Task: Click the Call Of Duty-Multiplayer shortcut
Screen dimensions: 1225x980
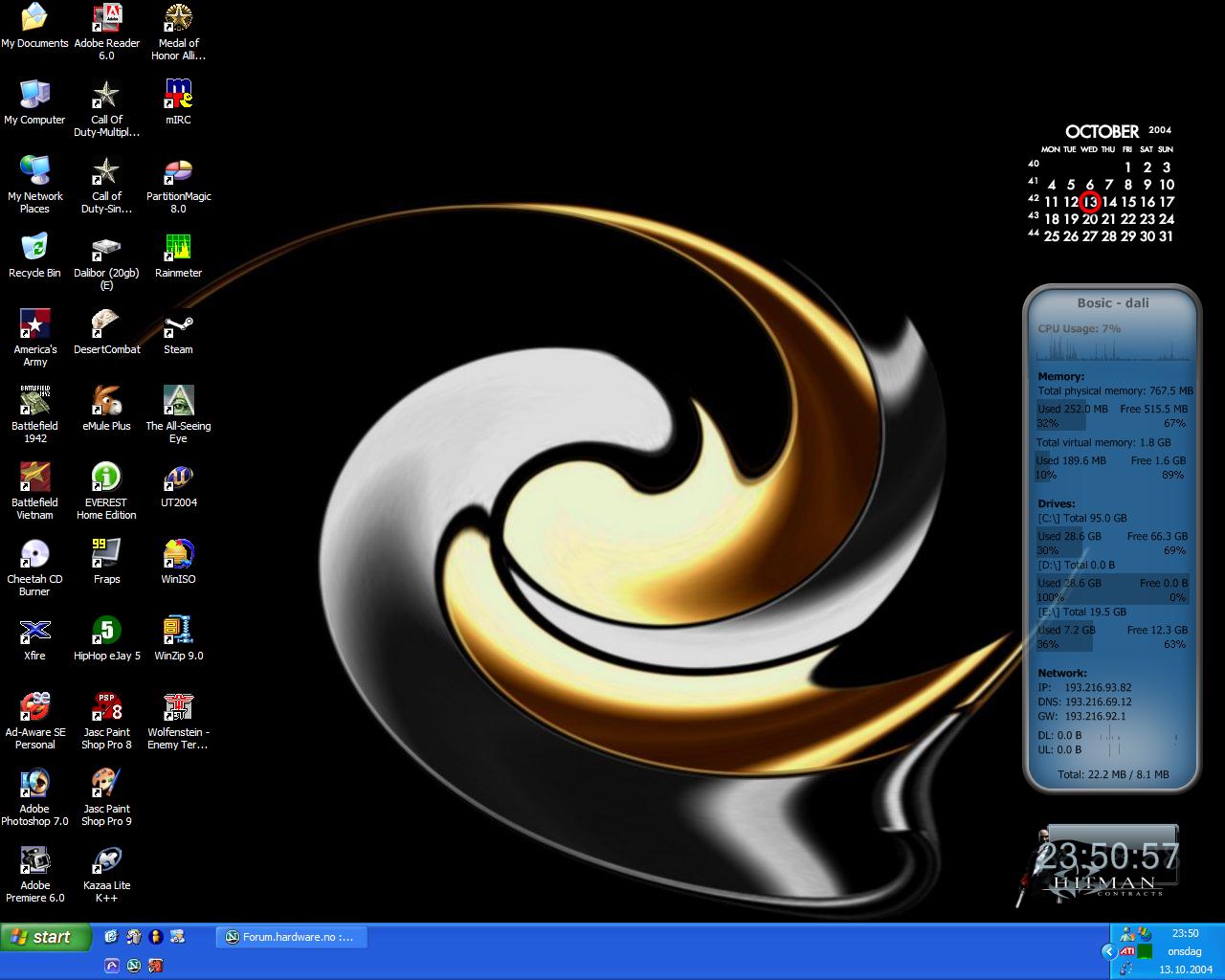Action: tap(106, 108)
